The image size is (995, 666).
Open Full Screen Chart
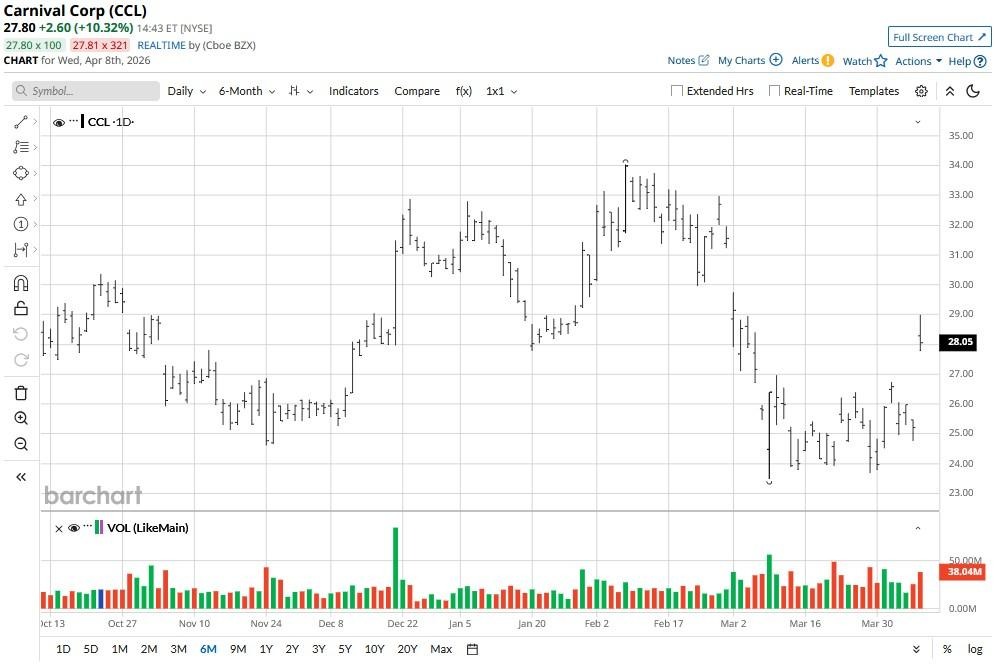pos(939,37)
